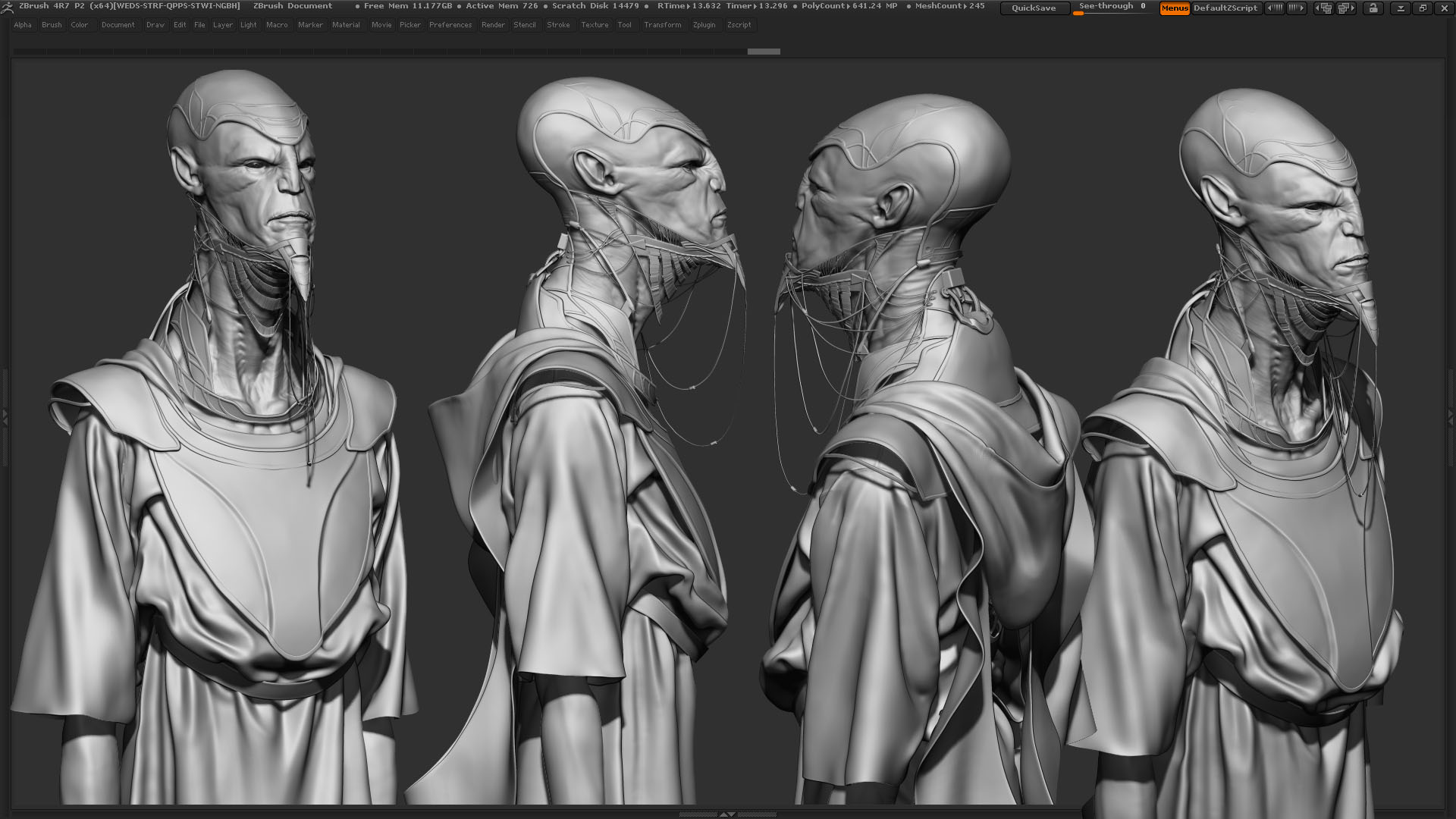Open the Edit menu
Viewport: 1456px width, 819px height.
pyautogui.click(x=180, y=25)
